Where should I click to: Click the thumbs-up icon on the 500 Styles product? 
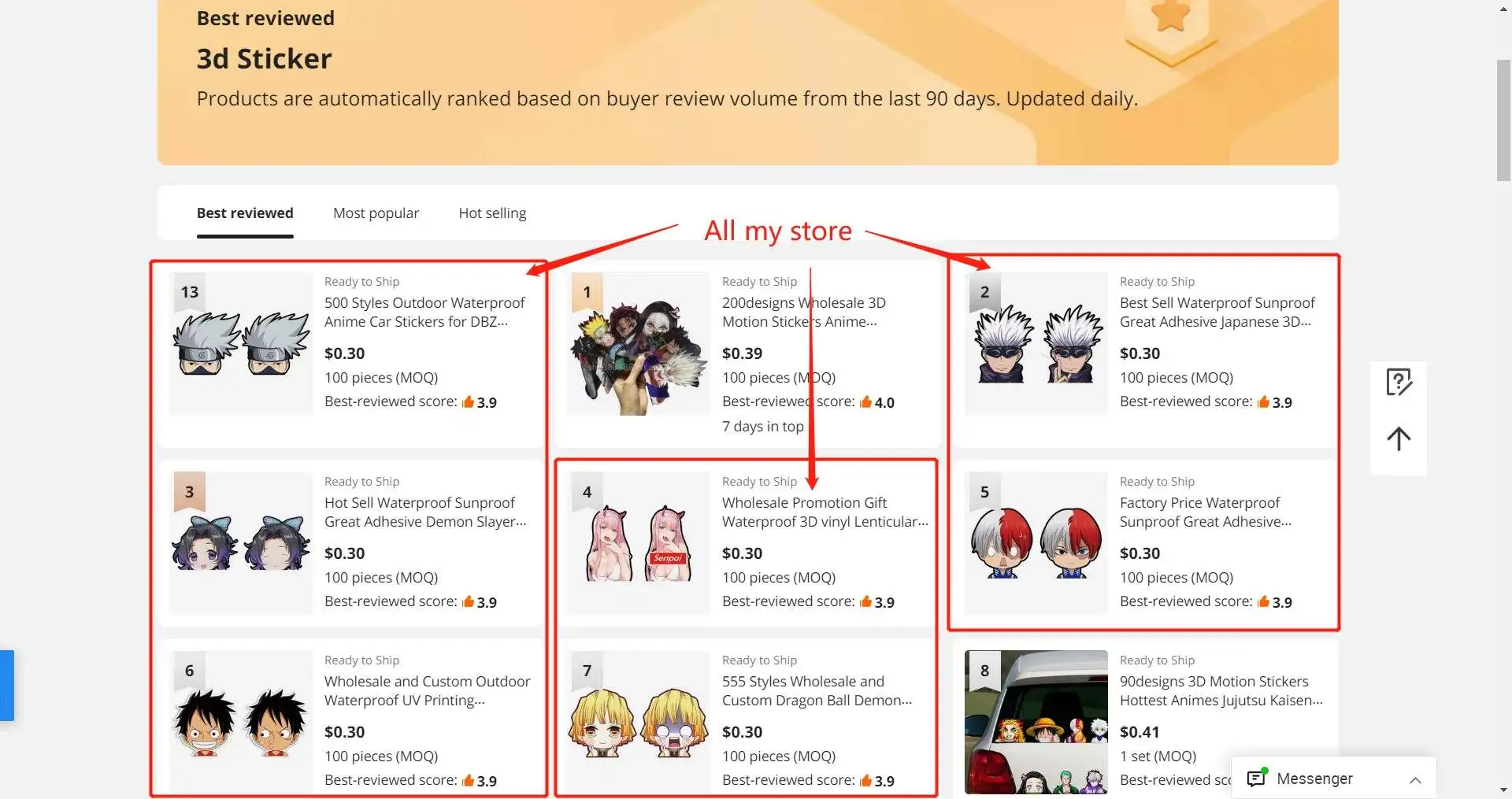pyautogui.click(x=470, y=401)
